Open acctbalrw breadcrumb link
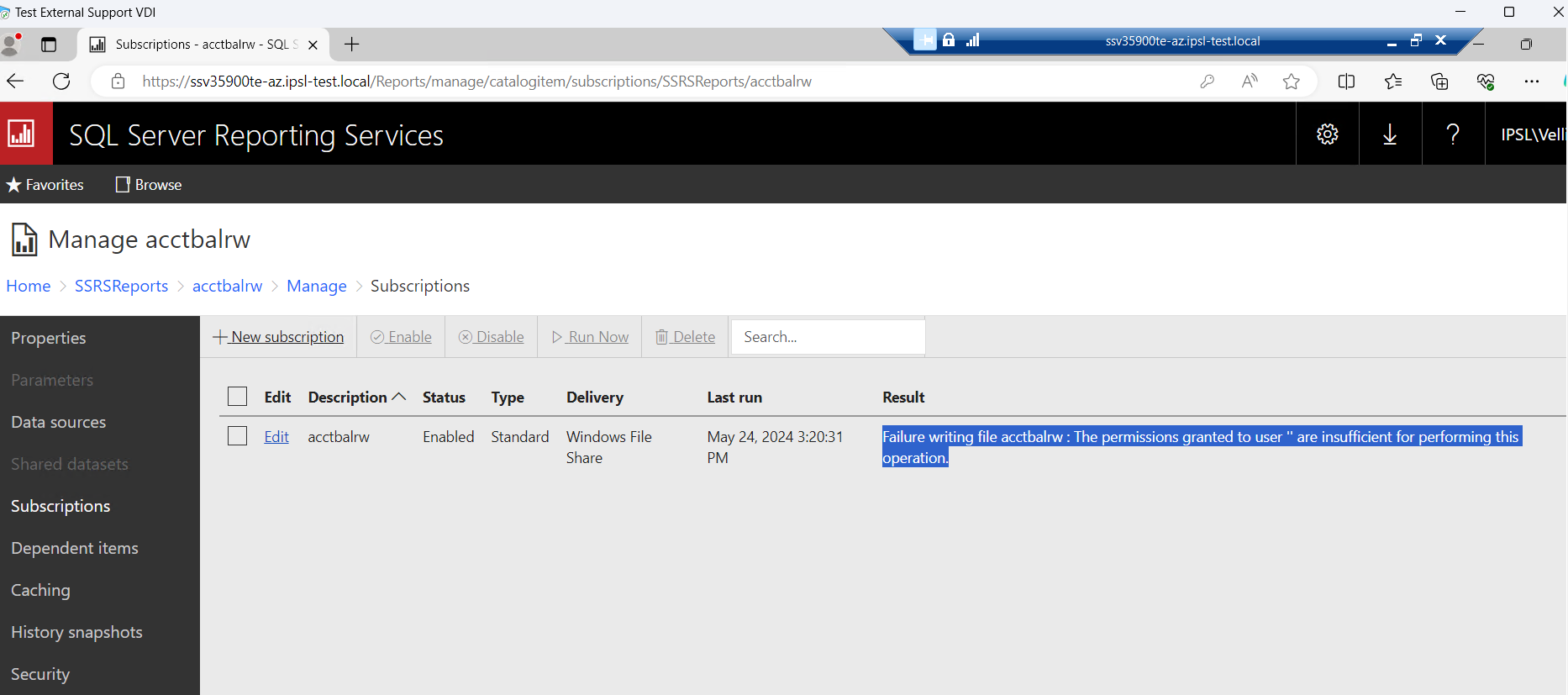Image resolution: width=1568 pixels, height=695 pixels. (x=227, y=287)
